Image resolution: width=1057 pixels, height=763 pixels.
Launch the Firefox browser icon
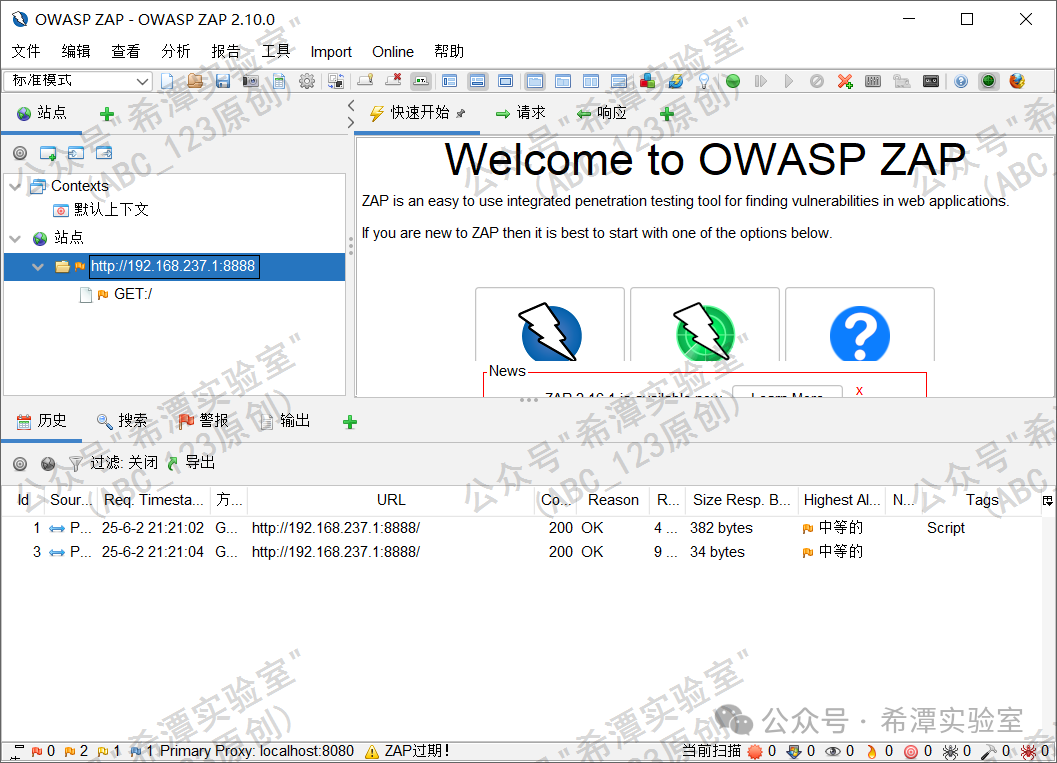(x=1017, y=82)
